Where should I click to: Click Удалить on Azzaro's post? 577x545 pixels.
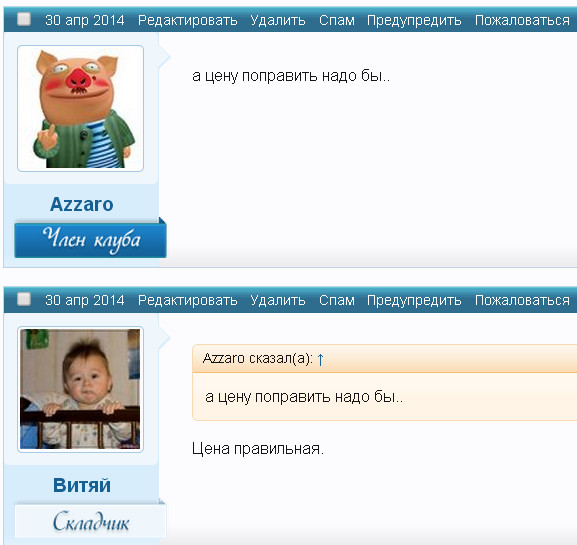click(x=278, y=20)
